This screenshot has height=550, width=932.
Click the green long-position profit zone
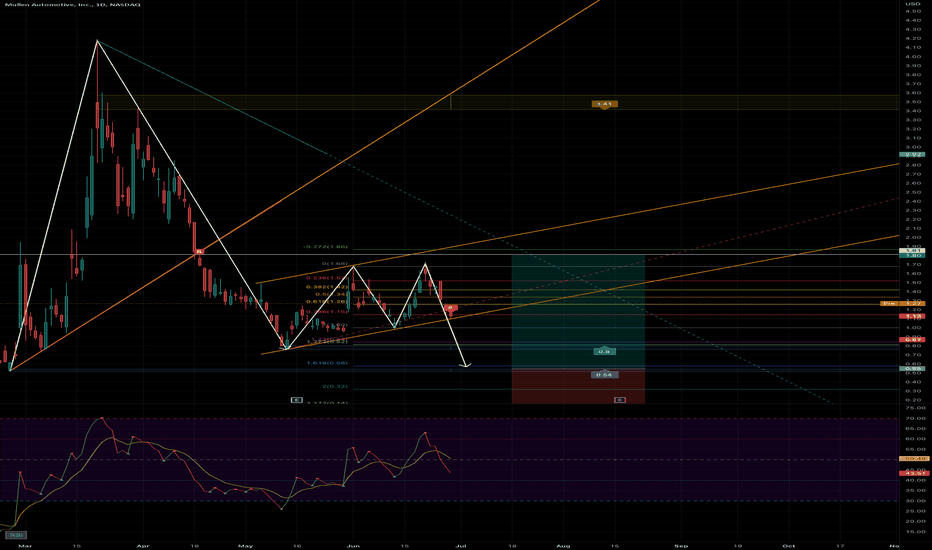578,312
